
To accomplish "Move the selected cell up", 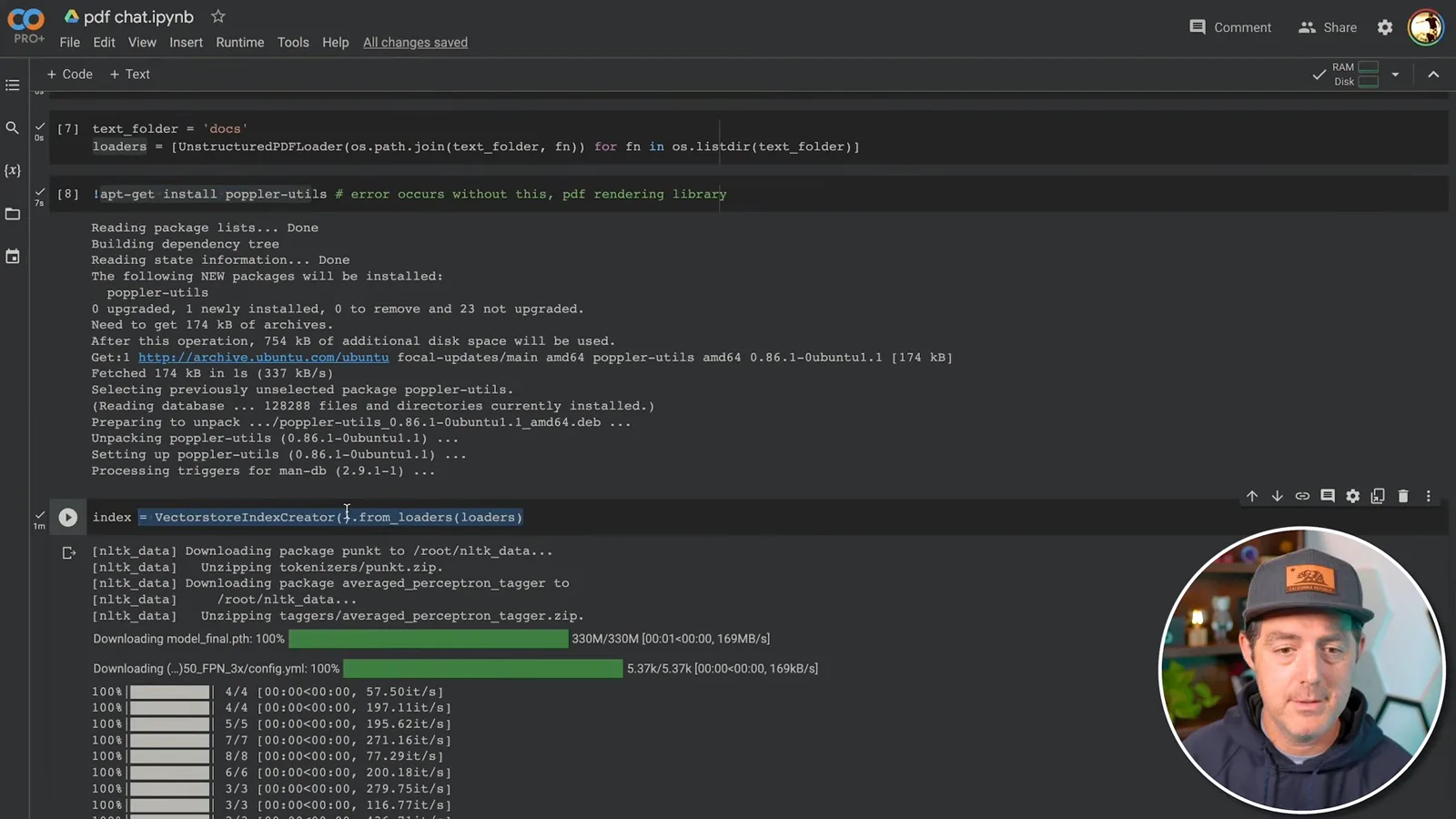I will pyautogui.click(x=1252, y=496).
